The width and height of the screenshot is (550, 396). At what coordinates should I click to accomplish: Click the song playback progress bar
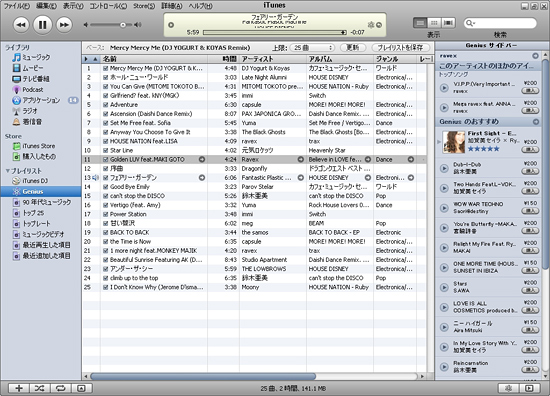[x=275, y=32]
